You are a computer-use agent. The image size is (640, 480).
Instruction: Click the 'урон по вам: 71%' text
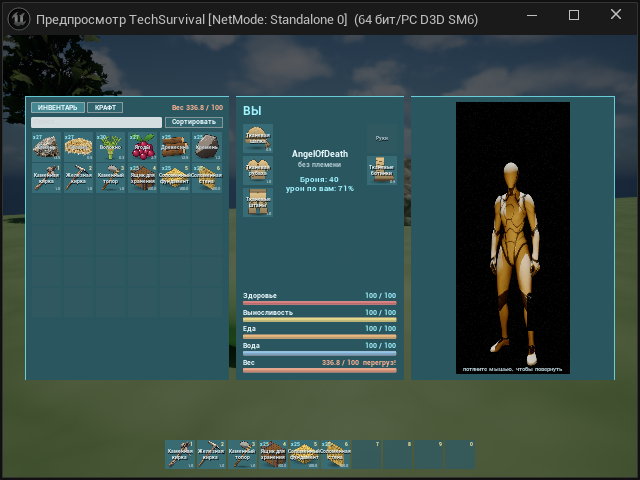coord(320,189)
